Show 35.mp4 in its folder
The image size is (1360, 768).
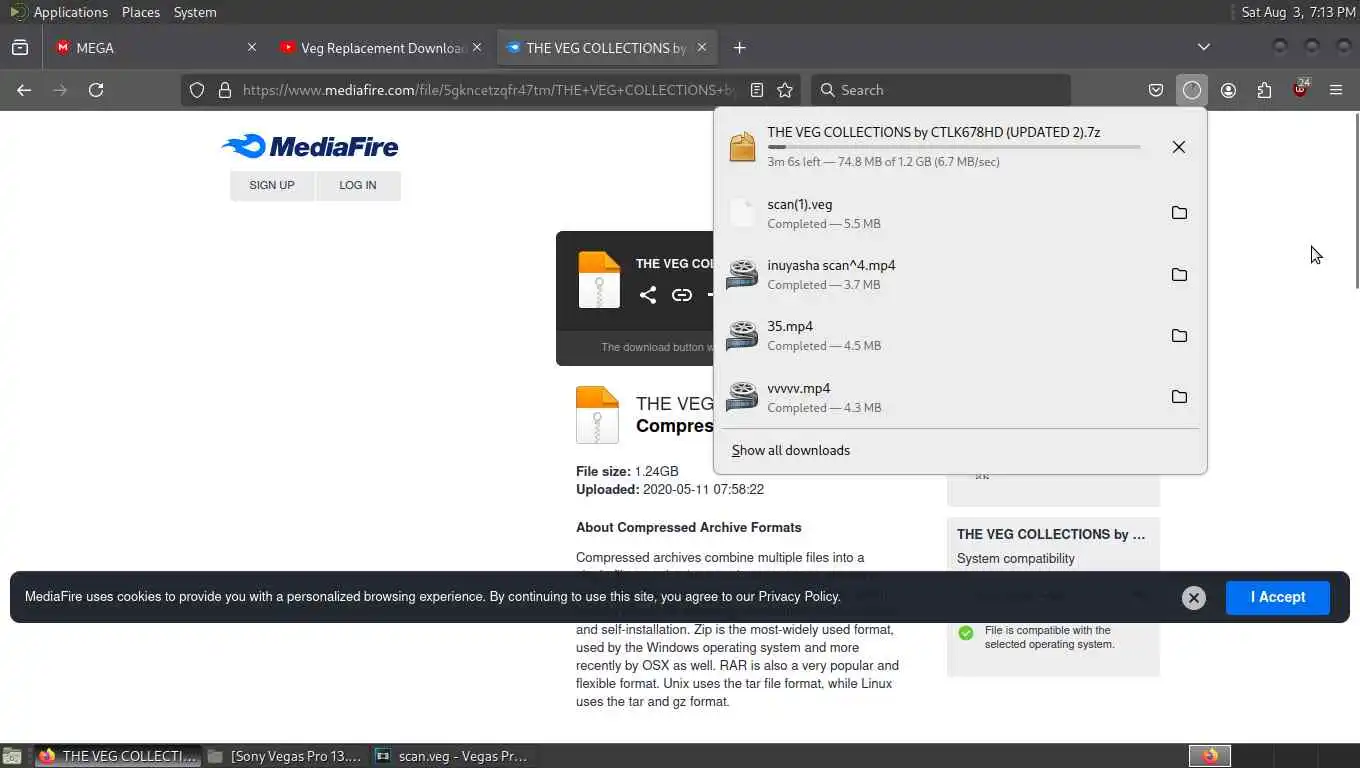(1179, 336)
